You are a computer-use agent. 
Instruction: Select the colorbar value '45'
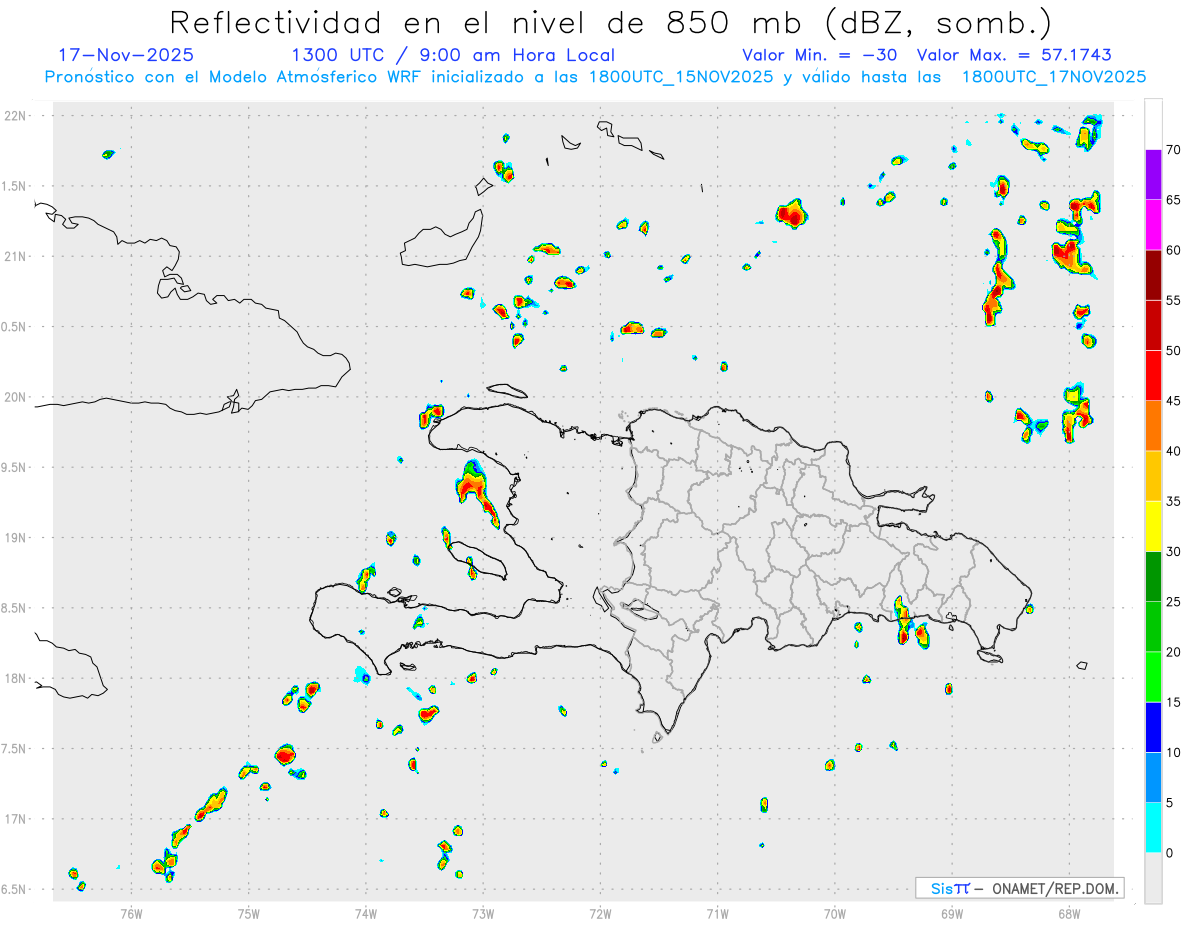click(x=1174, y=401)
